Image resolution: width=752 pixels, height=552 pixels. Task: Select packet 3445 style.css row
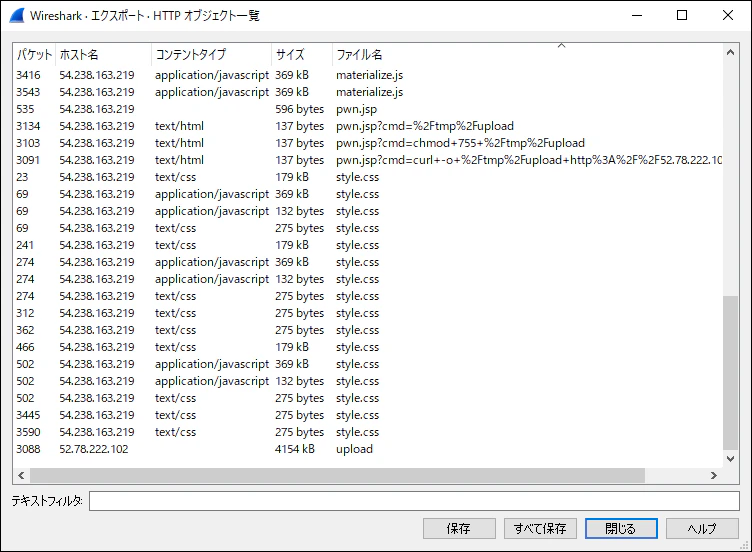tap(367, 415)
